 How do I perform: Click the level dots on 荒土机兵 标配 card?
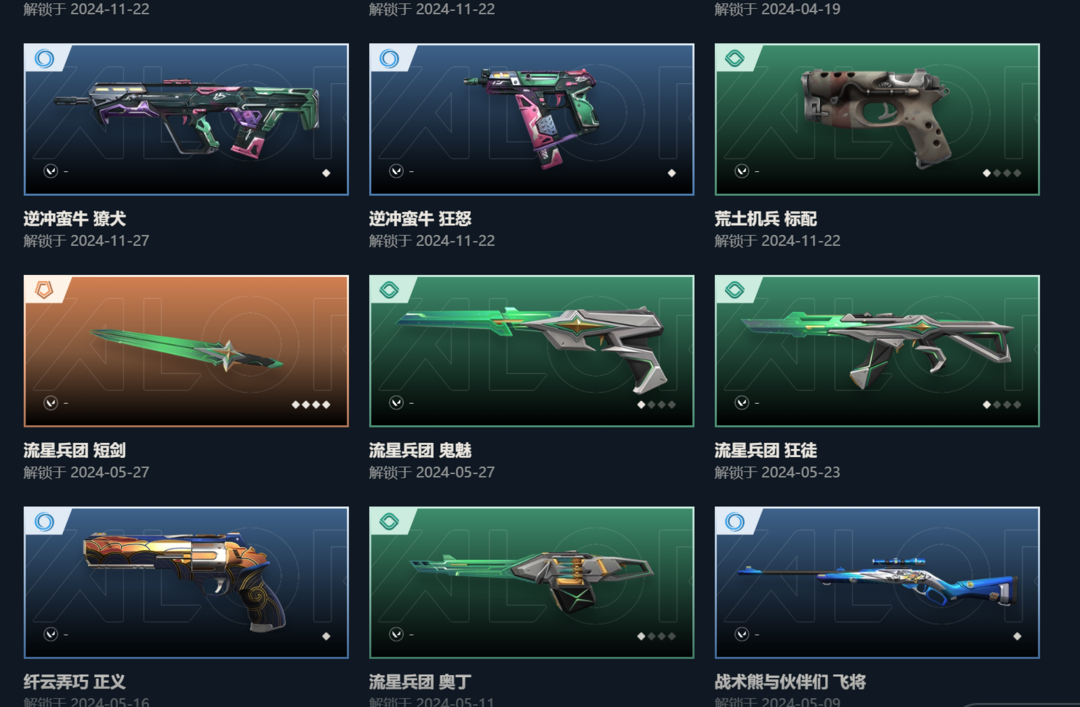click(1002, 173)
